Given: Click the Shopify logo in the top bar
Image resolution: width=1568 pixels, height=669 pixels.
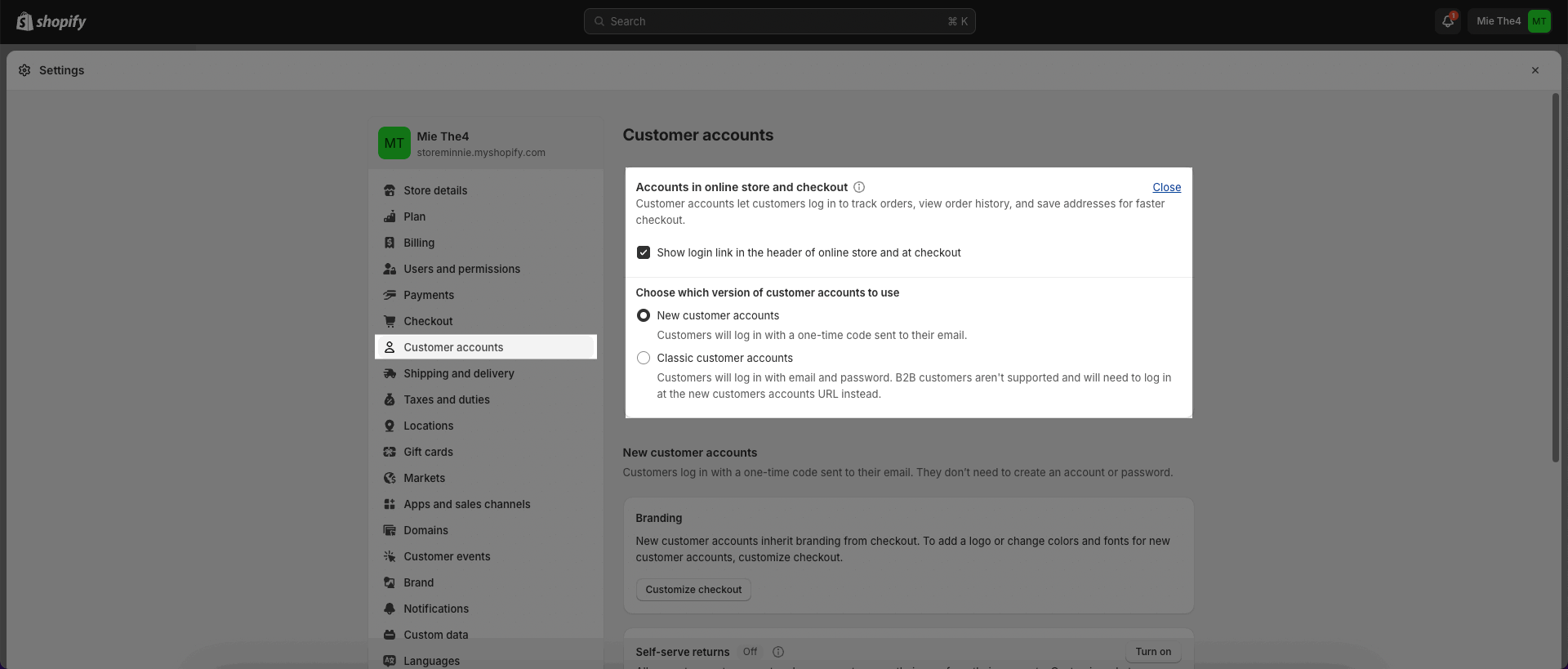Looking at the screenshot, I should (x=51, y=21).
